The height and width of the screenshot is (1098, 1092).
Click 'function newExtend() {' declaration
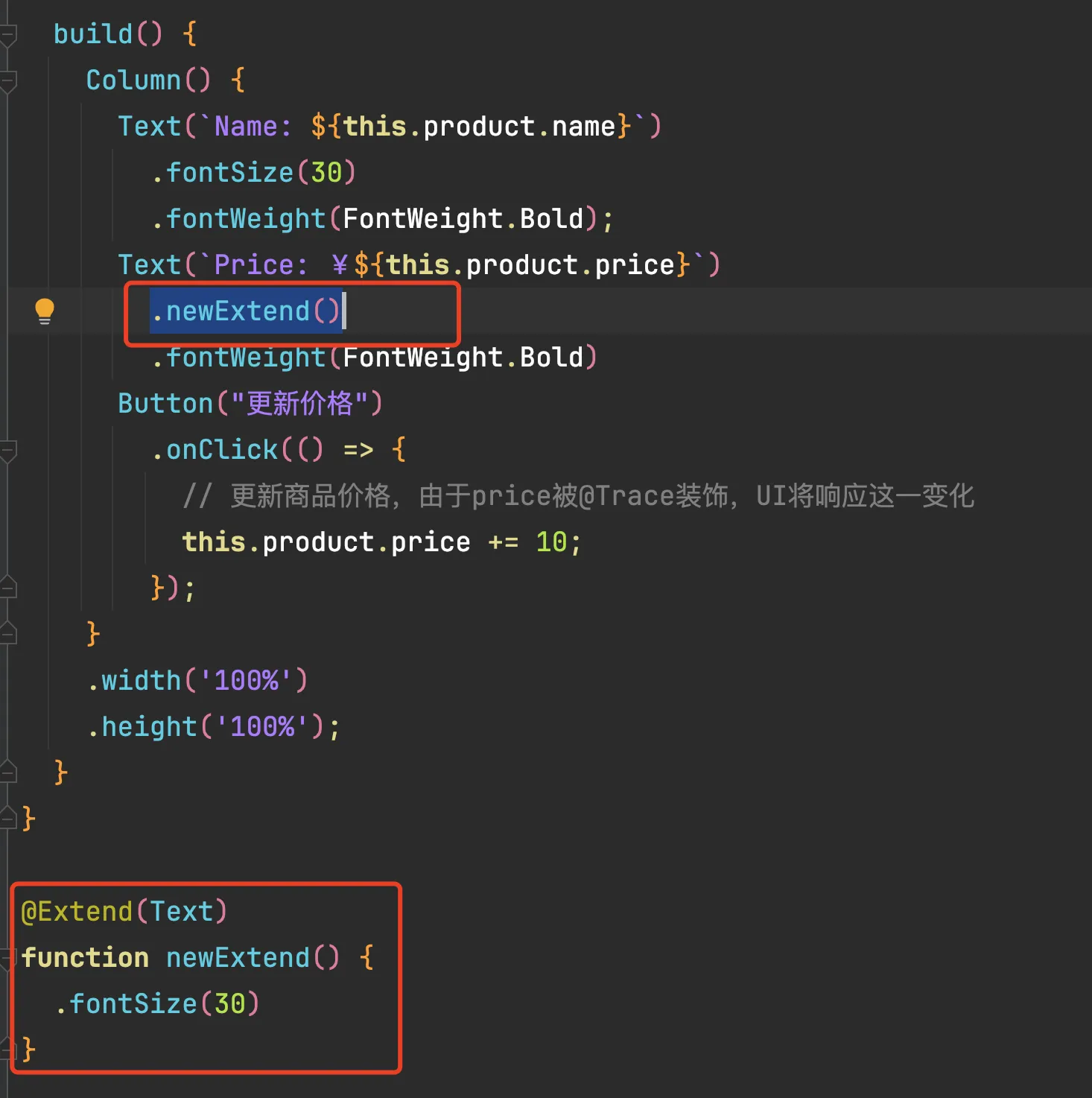(x=197, y=958)
